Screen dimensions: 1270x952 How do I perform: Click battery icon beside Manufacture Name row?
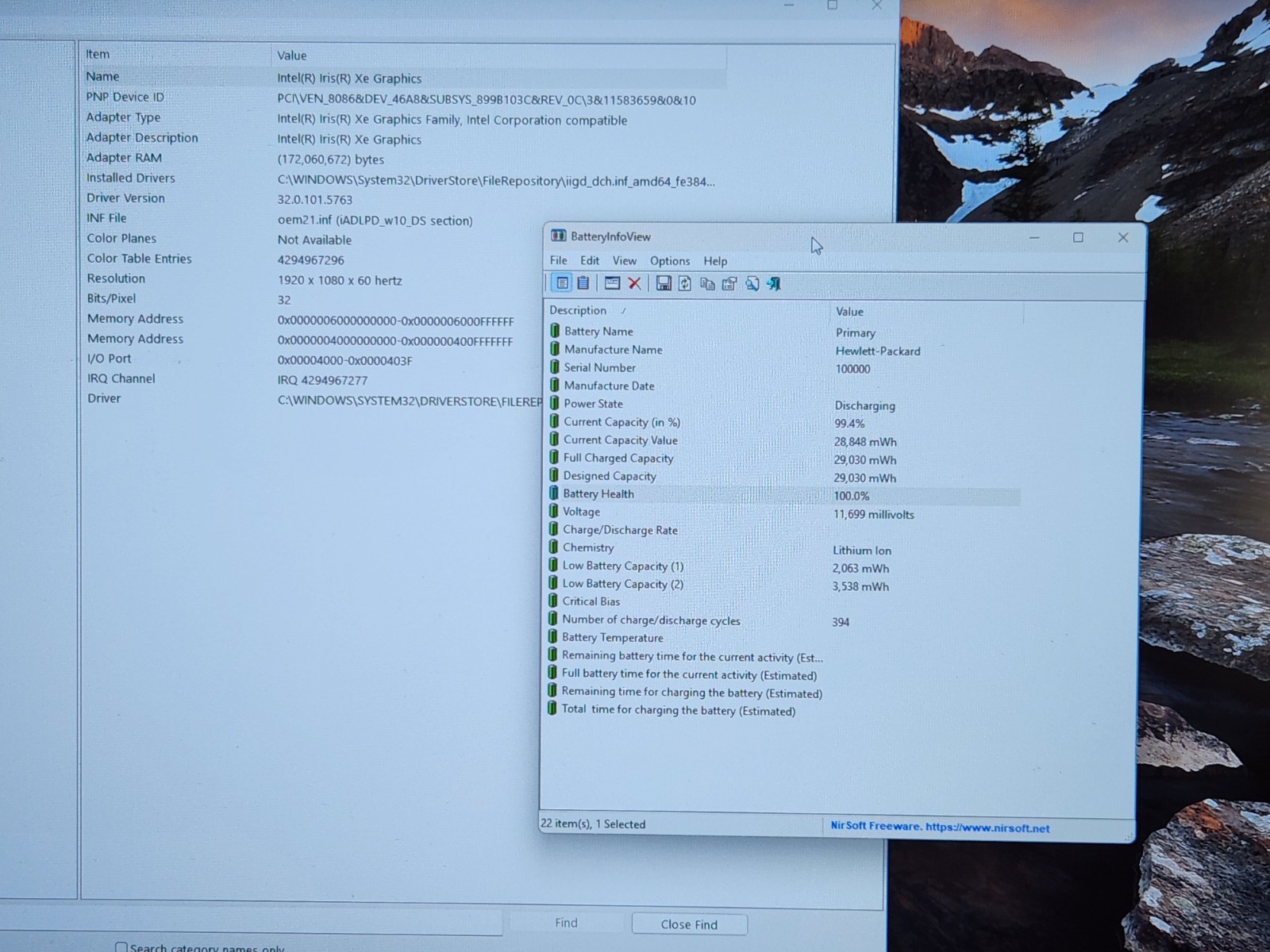(x=555, y=349)
